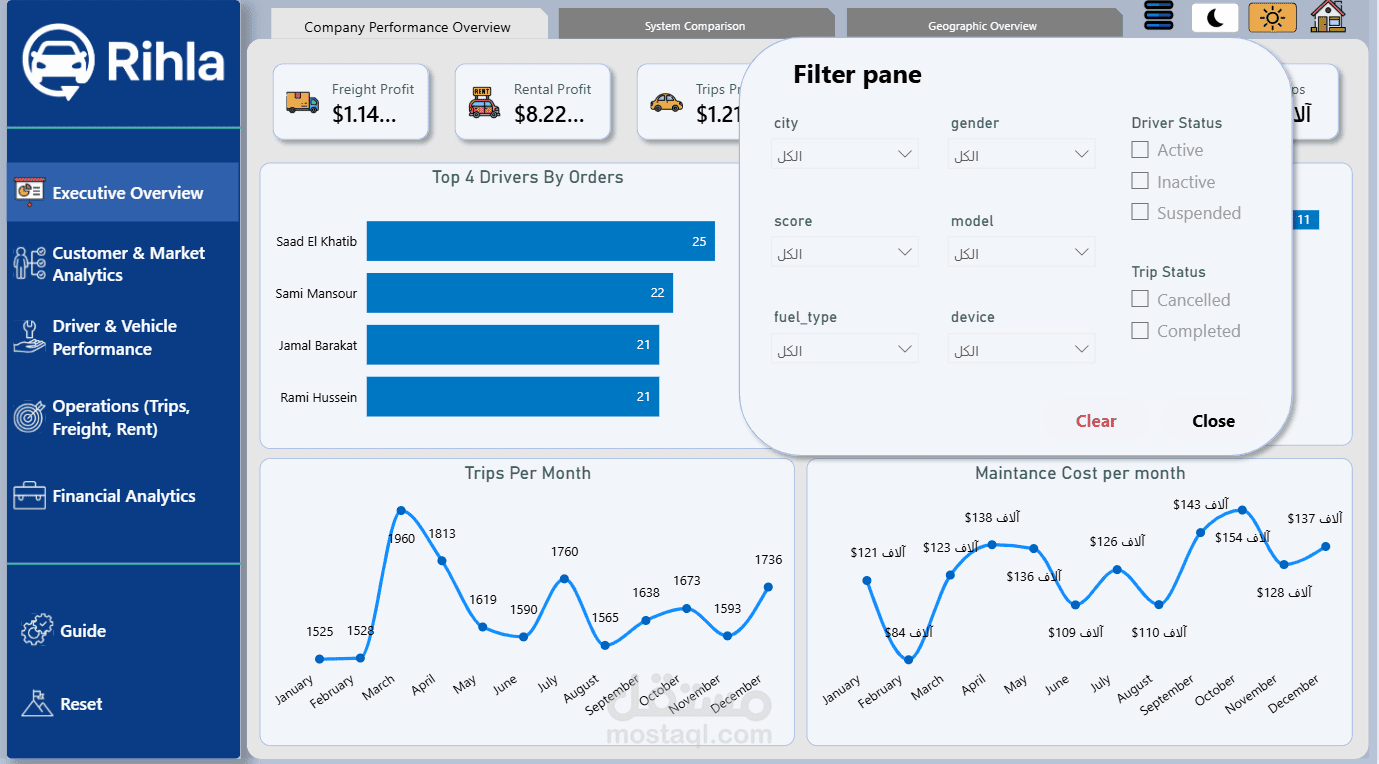Viewport: 1379px width, 764px height.
Task: Click the Operations target icon
Action: tap(29, 417)
